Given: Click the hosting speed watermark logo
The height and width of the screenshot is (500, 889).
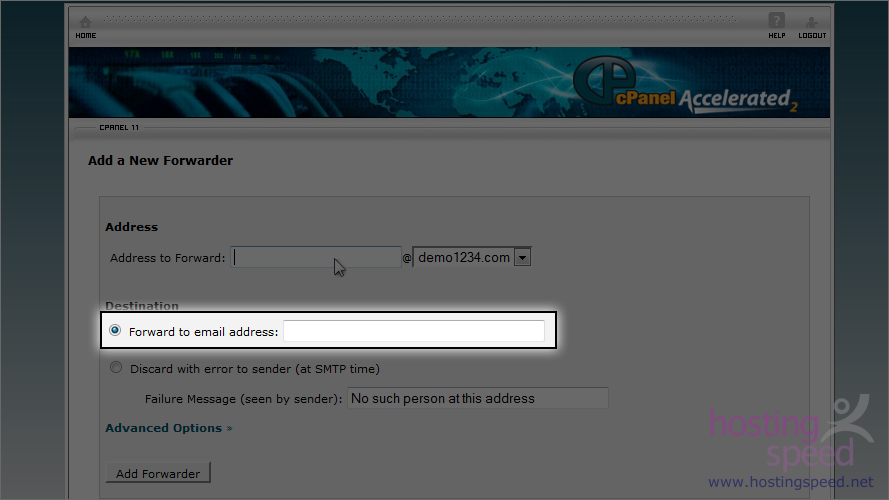Looking at the screenshot, I should (x=791, y=432).
